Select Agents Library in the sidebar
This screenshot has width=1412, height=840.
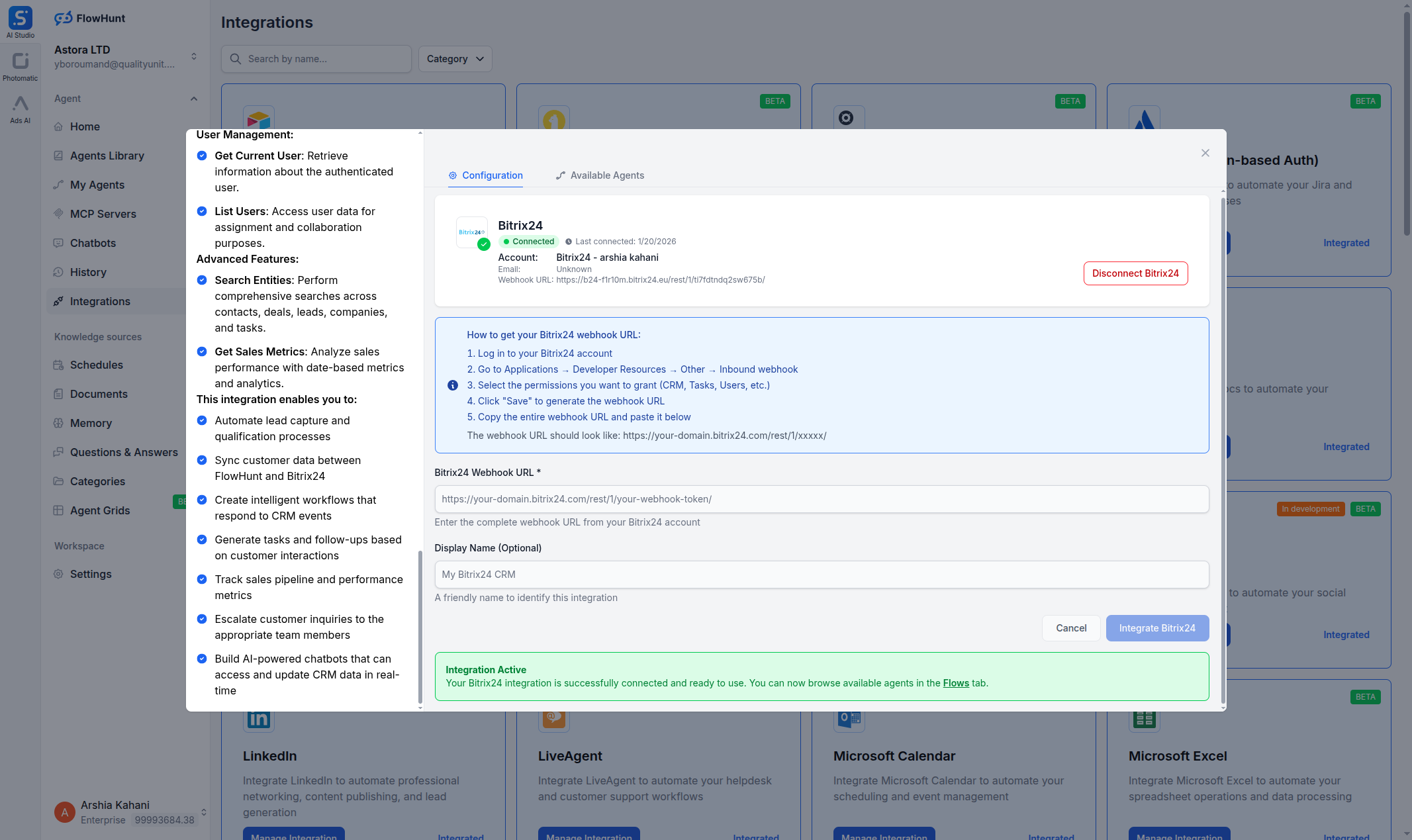coord(107,156)
